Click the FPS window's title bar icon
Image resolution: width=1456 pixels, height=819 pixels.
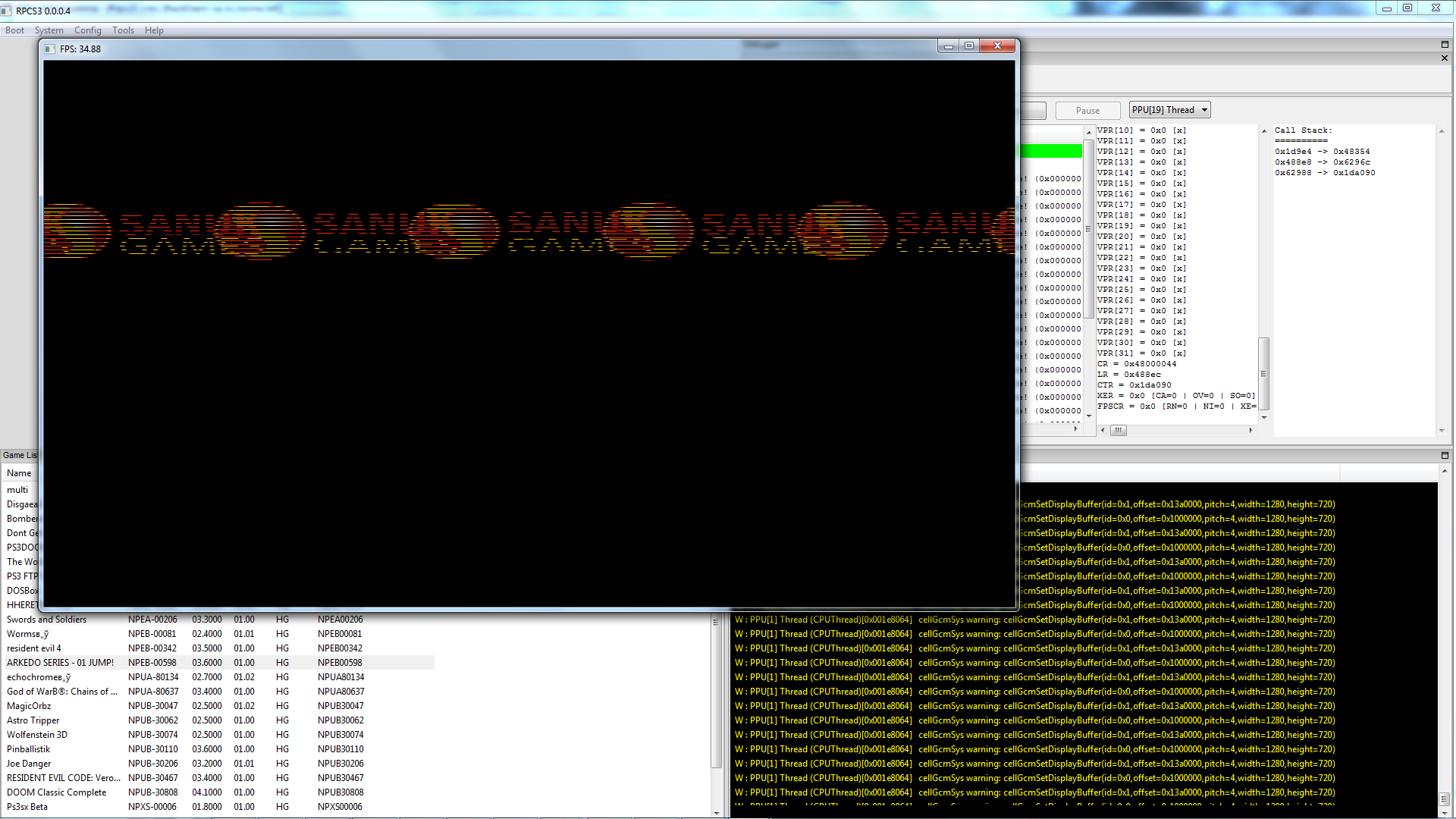[50, 49]
